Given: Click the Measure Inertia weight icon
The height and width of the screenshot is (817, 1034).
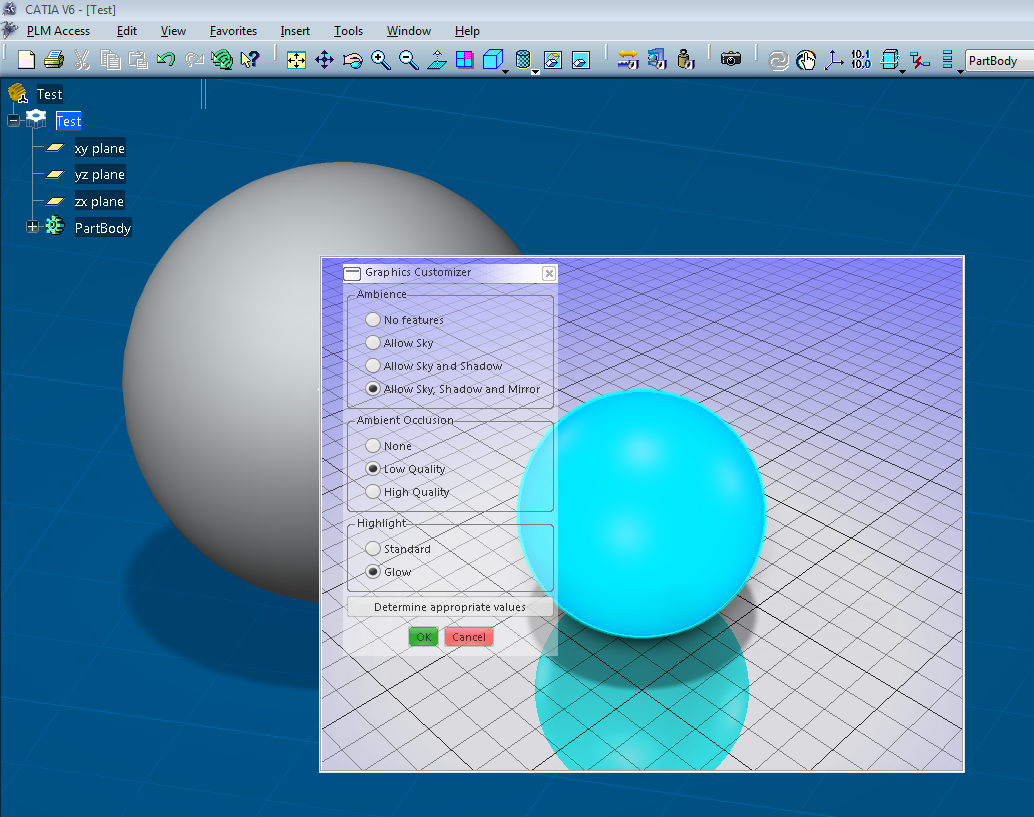Looking at the screenshot, I should click(x=686, y=60).
